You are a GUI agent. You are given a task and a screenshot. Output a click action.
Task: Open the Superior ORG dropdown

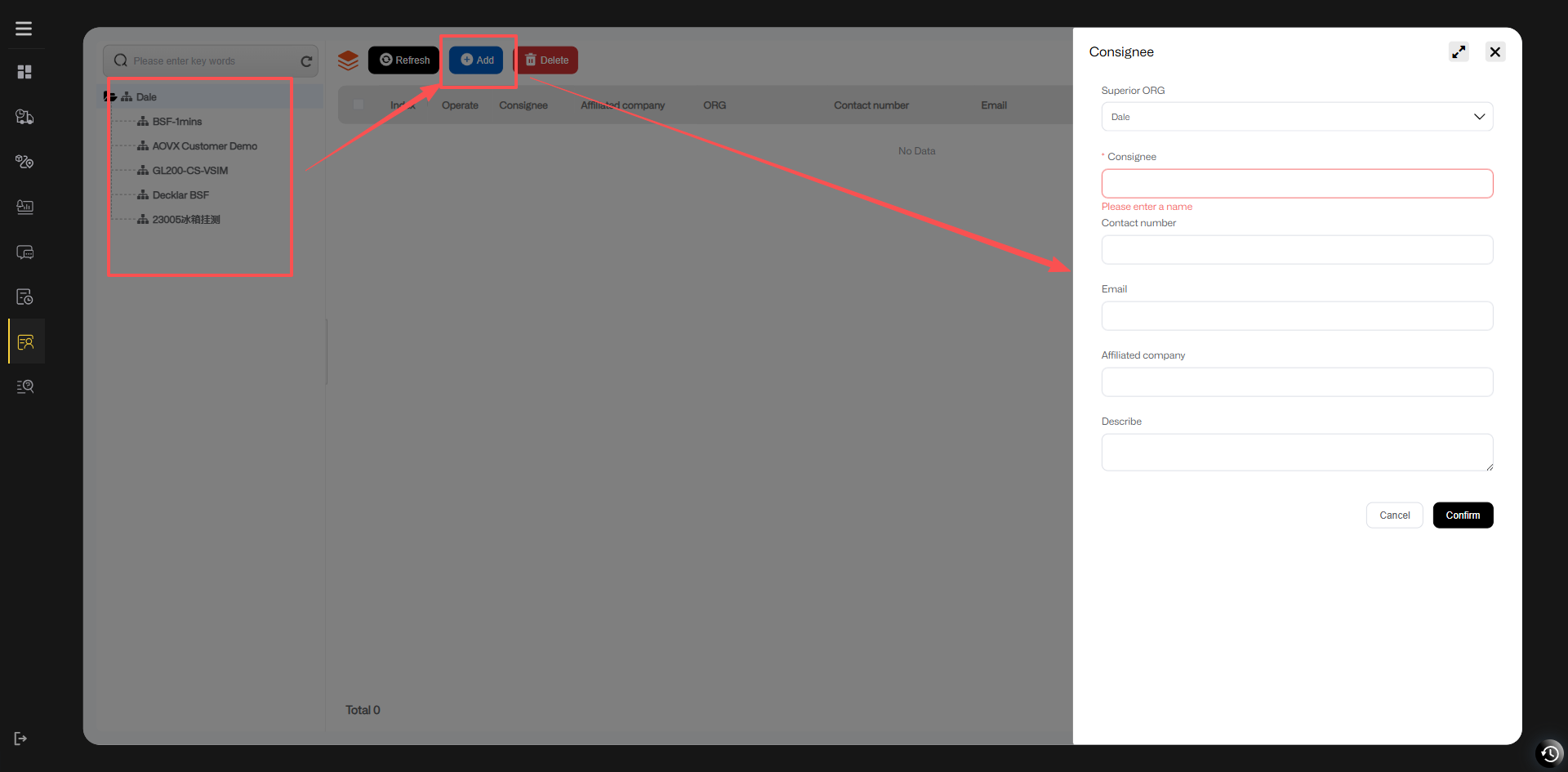[x=1297, y=117]
